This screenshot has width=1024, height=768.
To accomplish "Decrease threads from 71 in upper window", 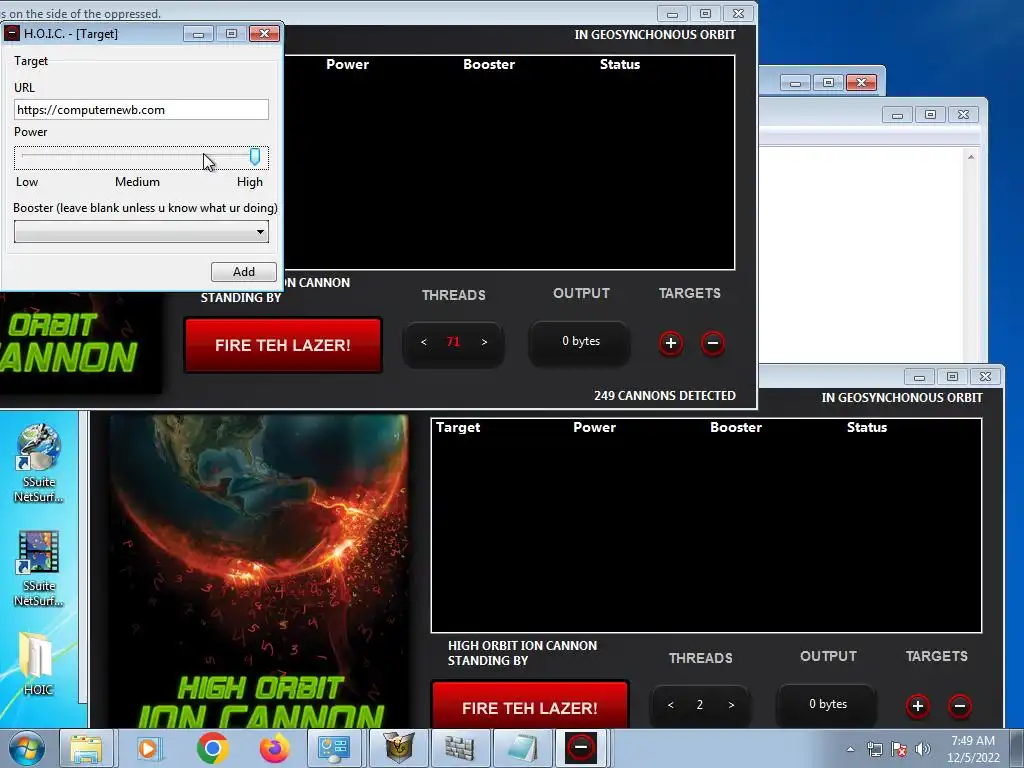I will click(424, 342).
